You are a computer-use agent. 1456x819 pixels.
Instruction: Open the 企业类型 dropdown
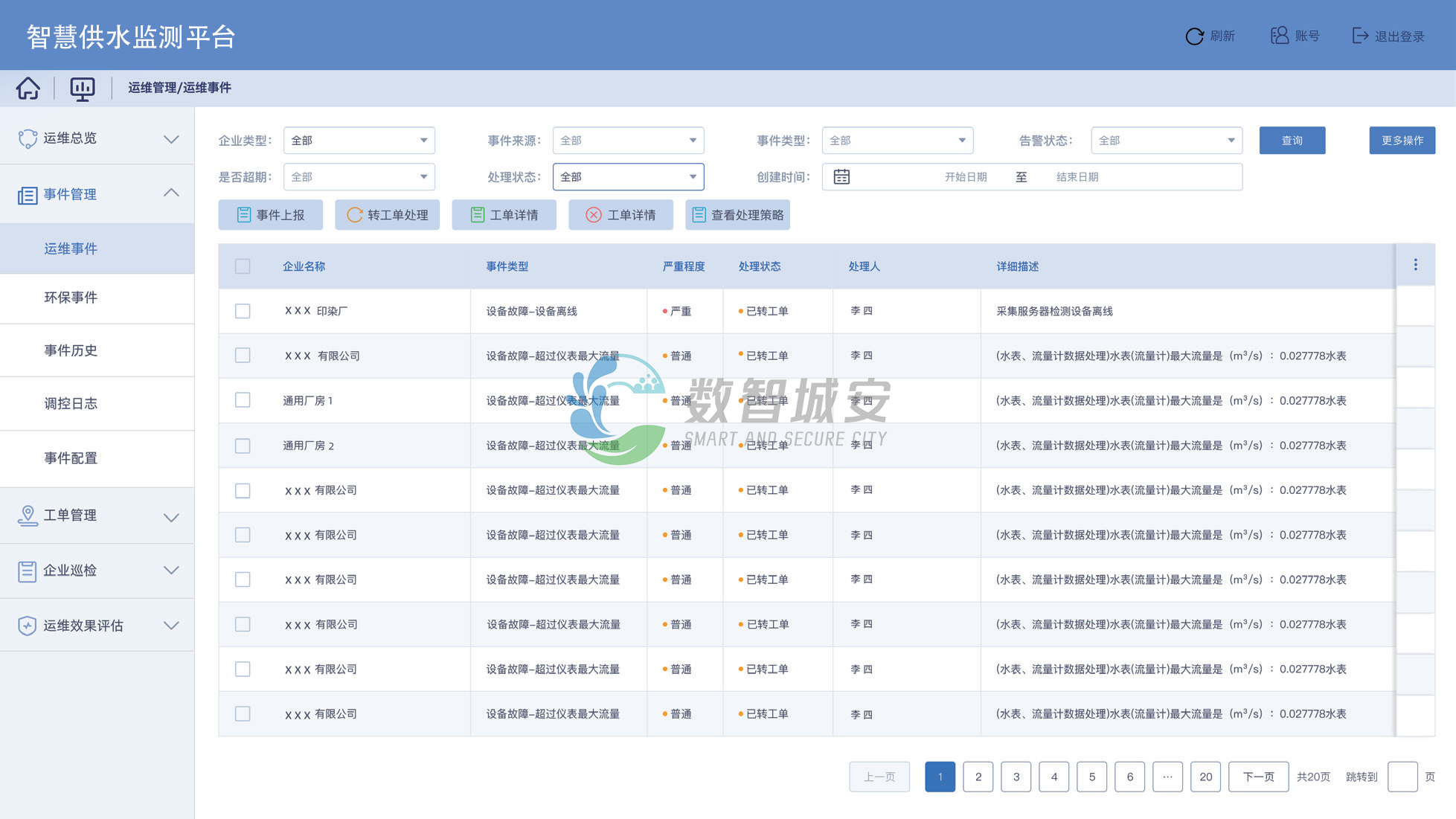point(359,141)
